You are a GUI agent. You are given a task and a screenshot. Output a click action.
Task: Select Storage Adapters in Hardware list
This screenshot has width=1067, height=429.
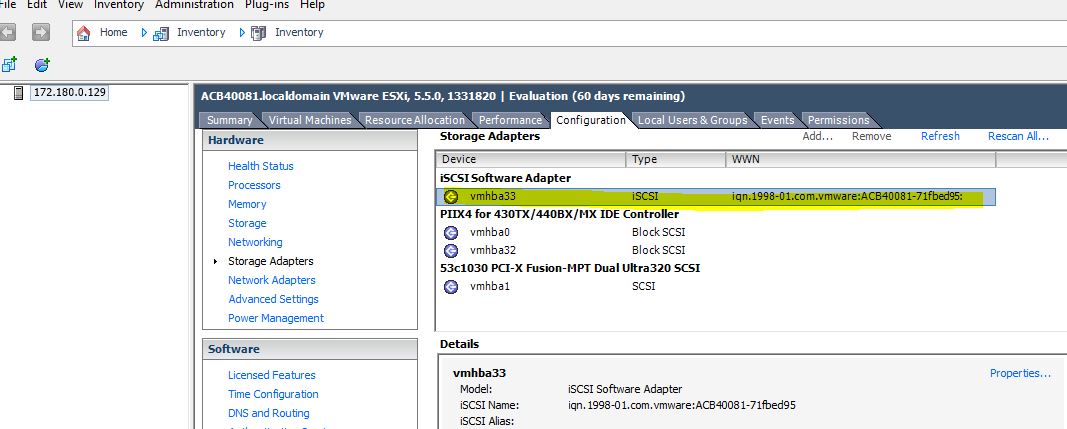(271, 261)
